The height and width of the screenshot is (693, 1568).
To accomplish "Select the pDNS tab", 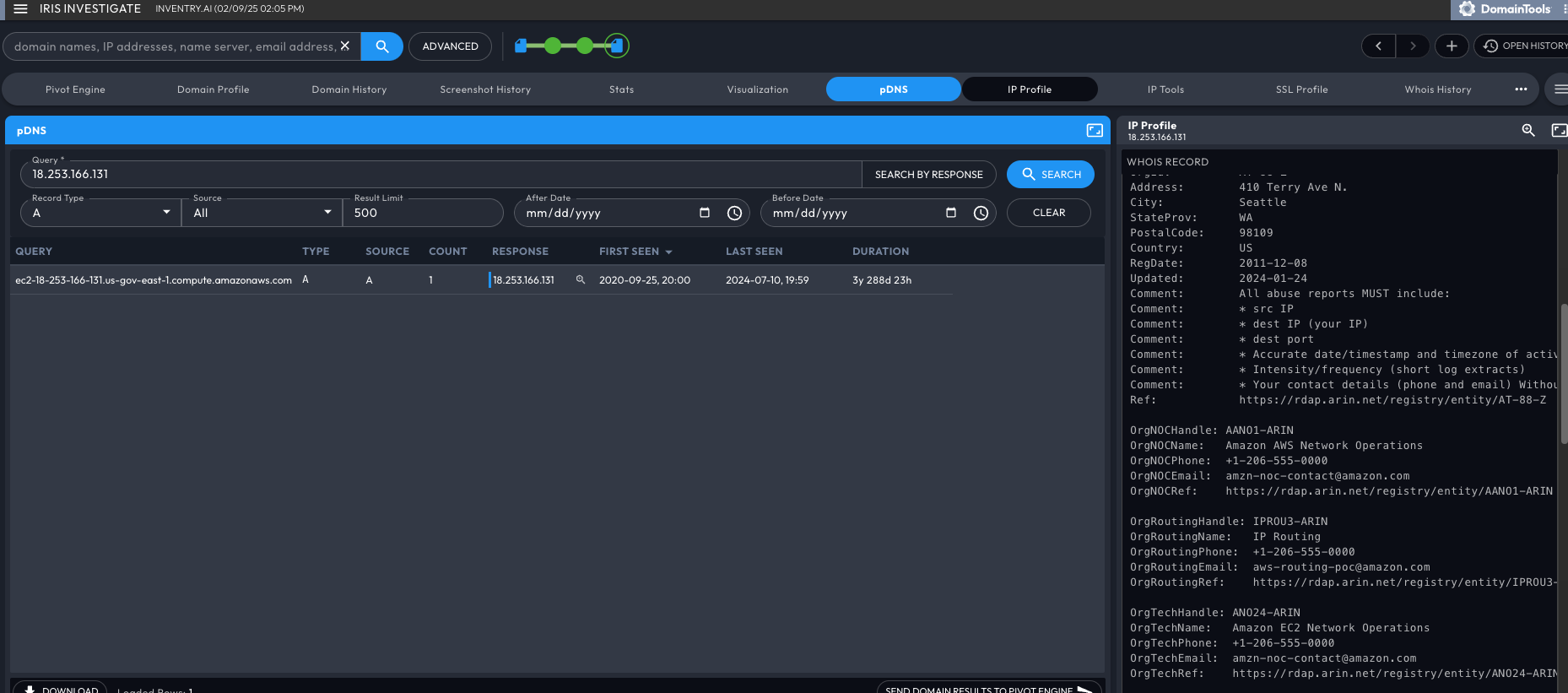I will pos(894,89).
